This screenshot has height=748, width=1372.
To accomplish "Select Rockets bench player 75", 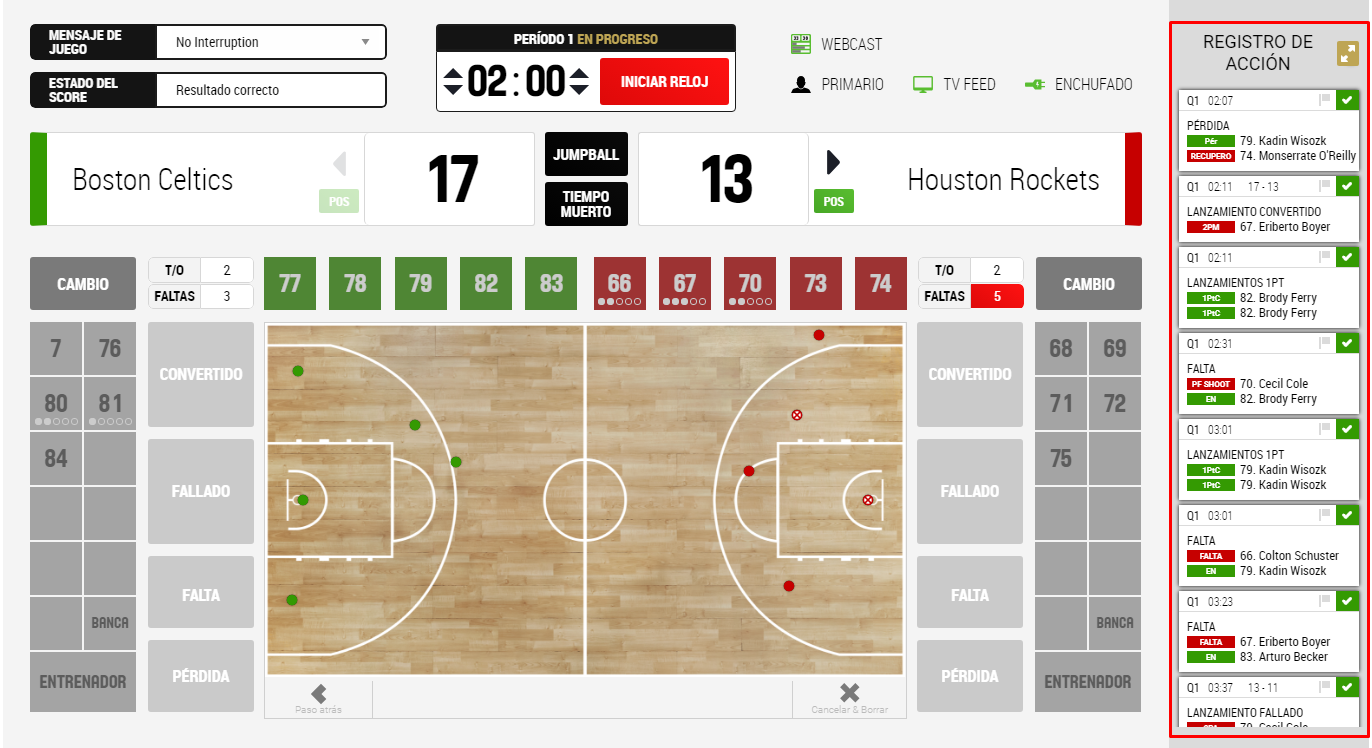I will [1061, 459].
